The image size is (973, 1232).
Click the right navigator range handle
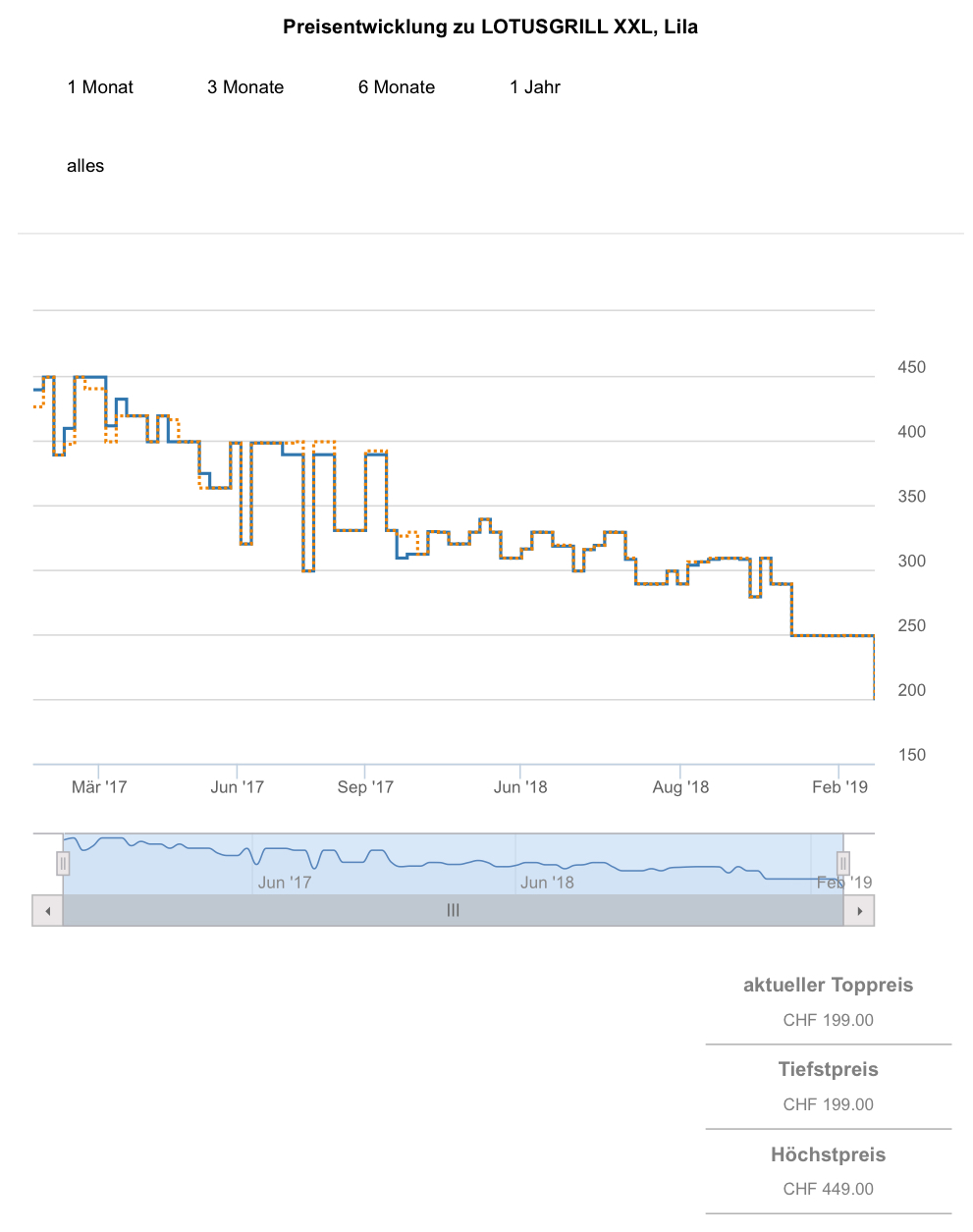[x=842, y=863]
